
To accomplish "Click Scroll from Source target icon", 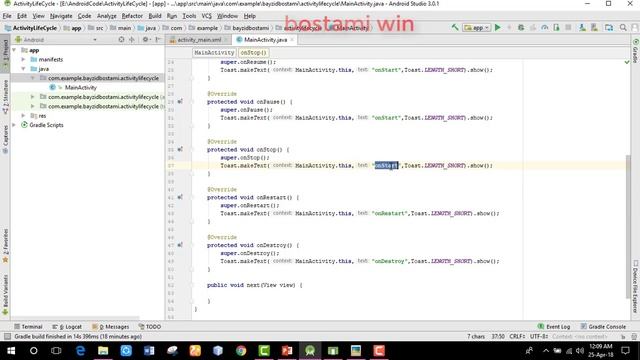I will (x=121, y=40).
